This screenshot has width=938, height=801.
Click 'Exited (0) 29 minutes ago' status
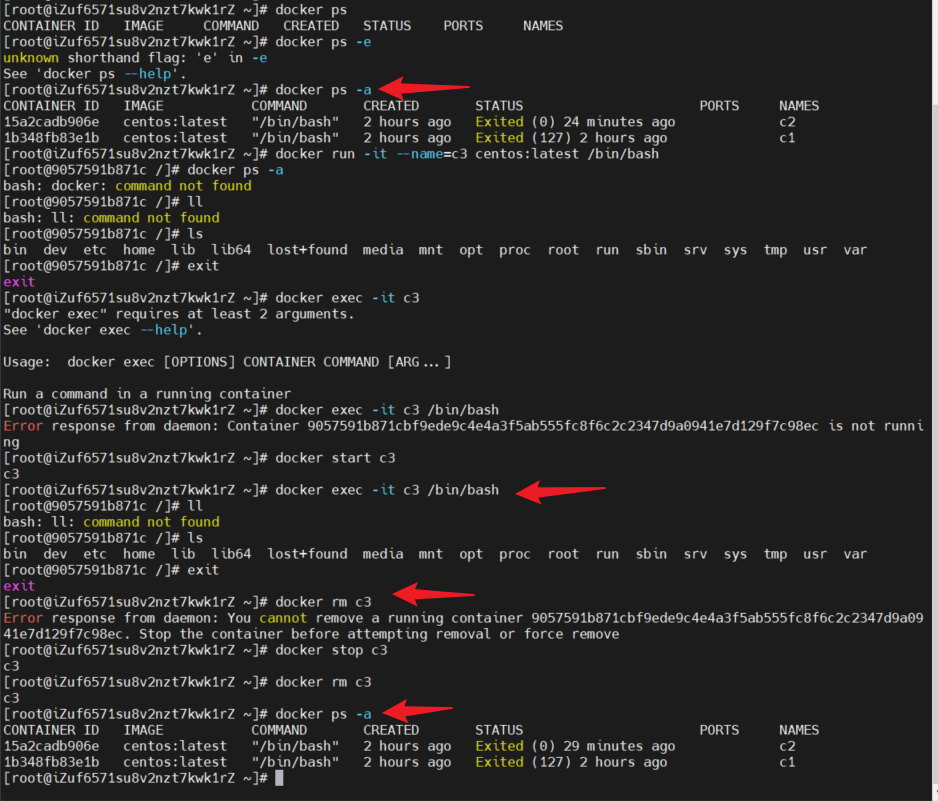click(x=575, y=747)
